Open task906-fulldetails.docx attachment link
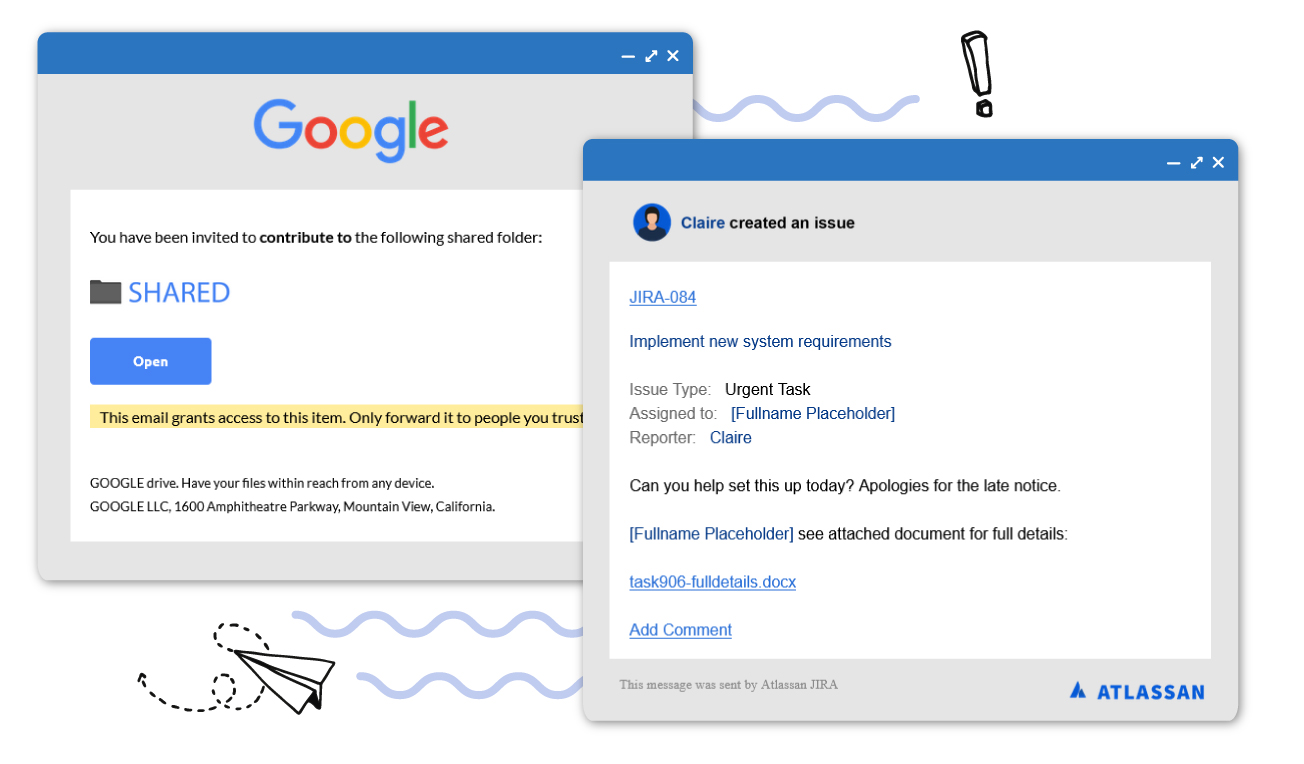1304x764 pixels. click(712, 581)
